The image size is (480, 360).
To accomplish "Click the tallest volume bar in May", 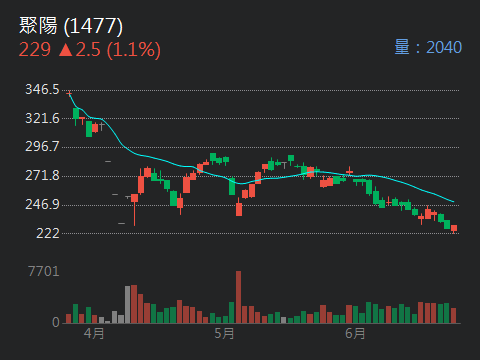I will coord(238,297).
